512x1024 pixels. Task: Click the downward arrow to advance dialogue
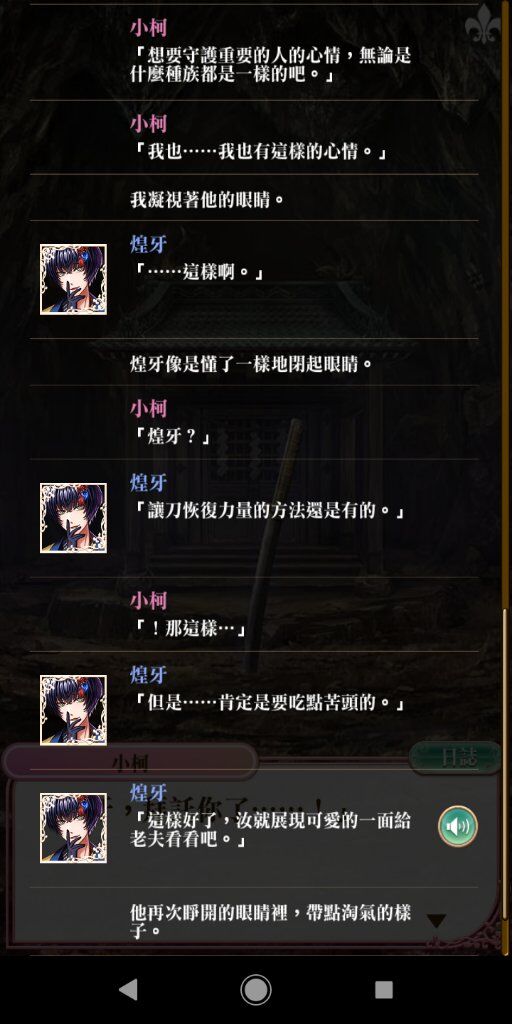coord(436,921)
